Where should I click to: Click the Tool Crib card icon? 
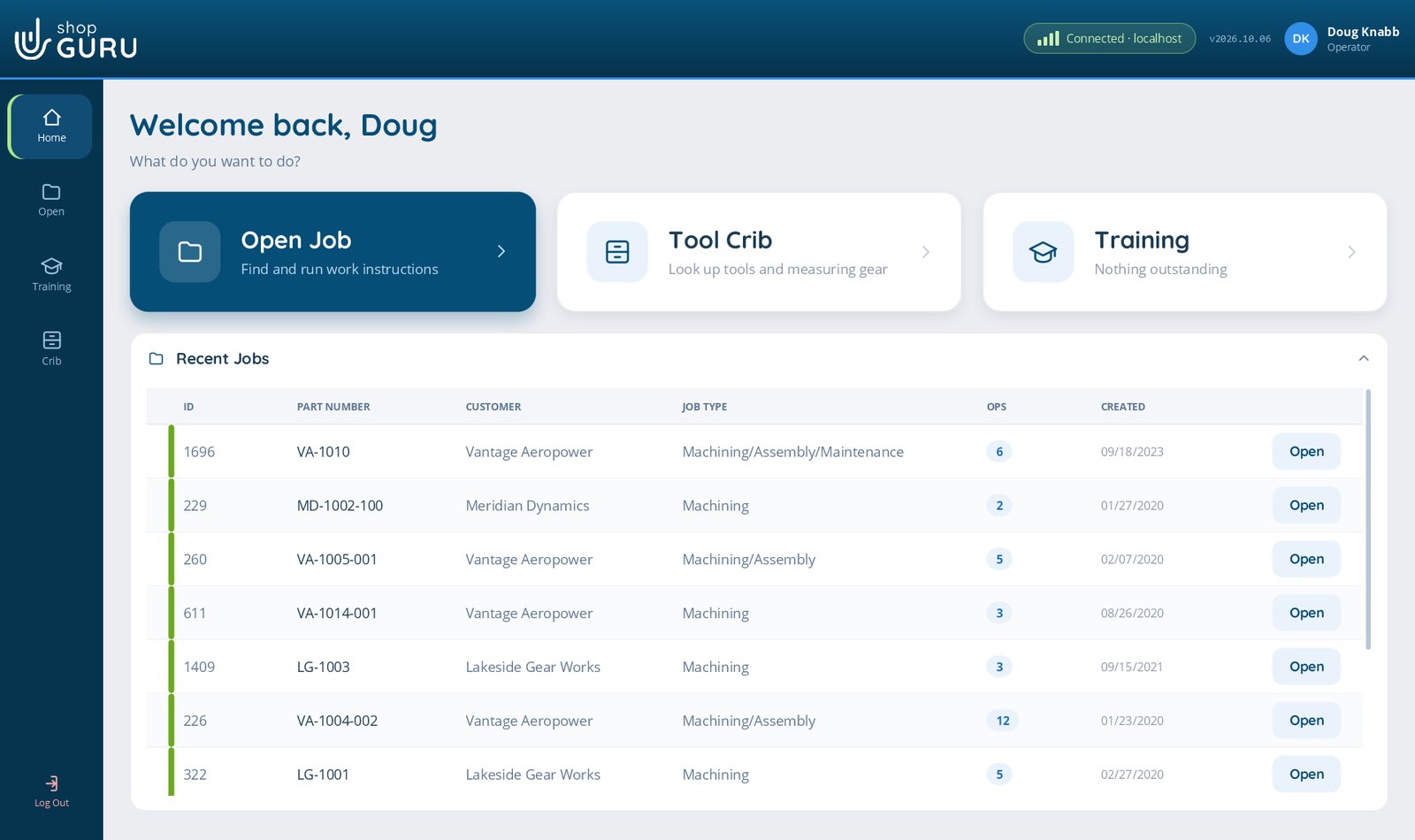pyautogui.click(x=617, y=252)
